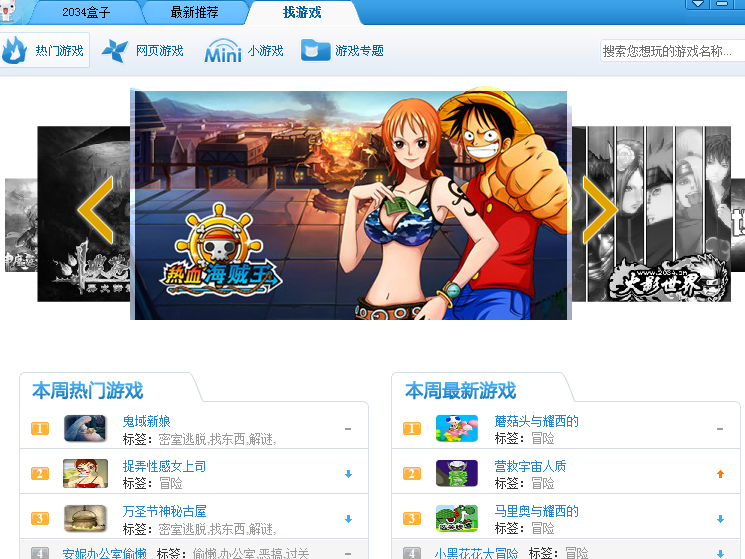Open the 万圣节神秘古屋 game thumbnail
The width and height of the screenshot is (745, 559).
[x=85, y=519]
